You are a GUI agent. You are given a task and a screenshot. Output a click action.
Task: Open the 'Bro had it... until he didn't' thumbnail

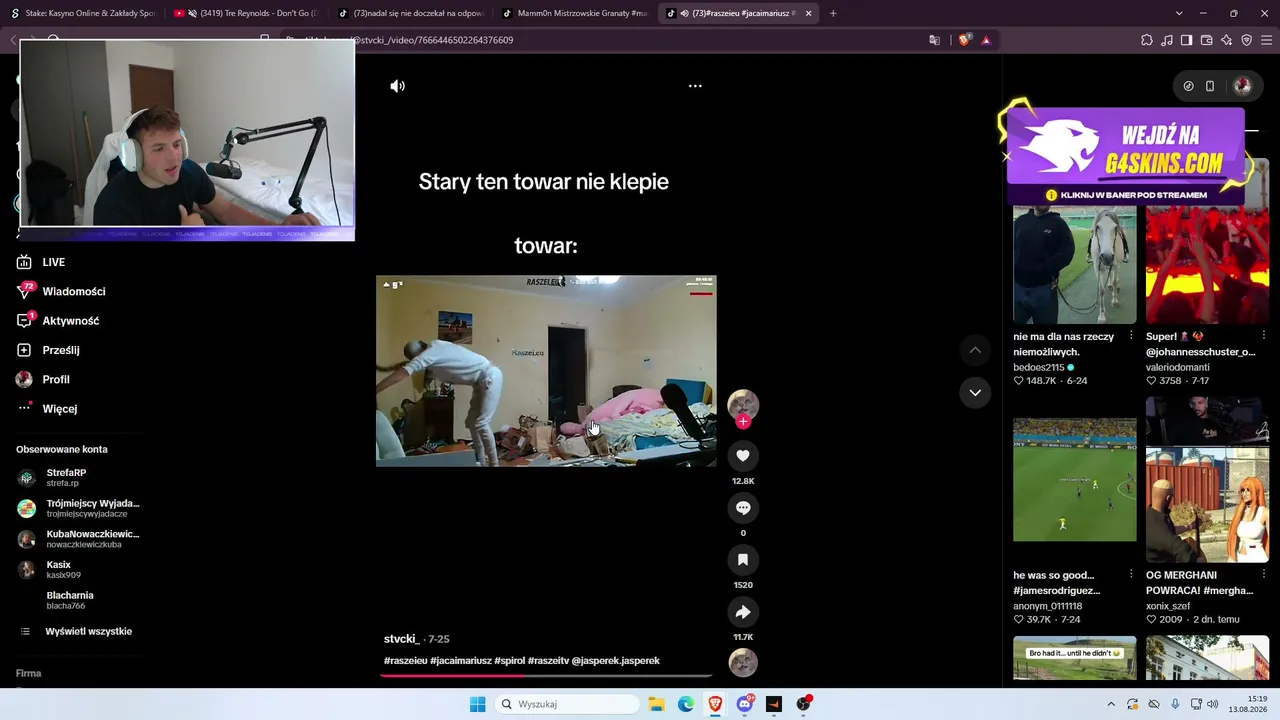pyautogui.click(x=1074, y=658)
